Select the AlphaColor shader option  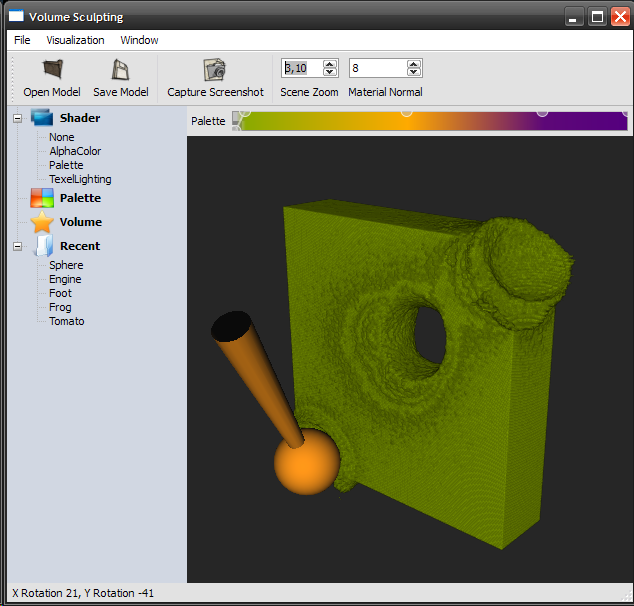click(x=75, y=151)
